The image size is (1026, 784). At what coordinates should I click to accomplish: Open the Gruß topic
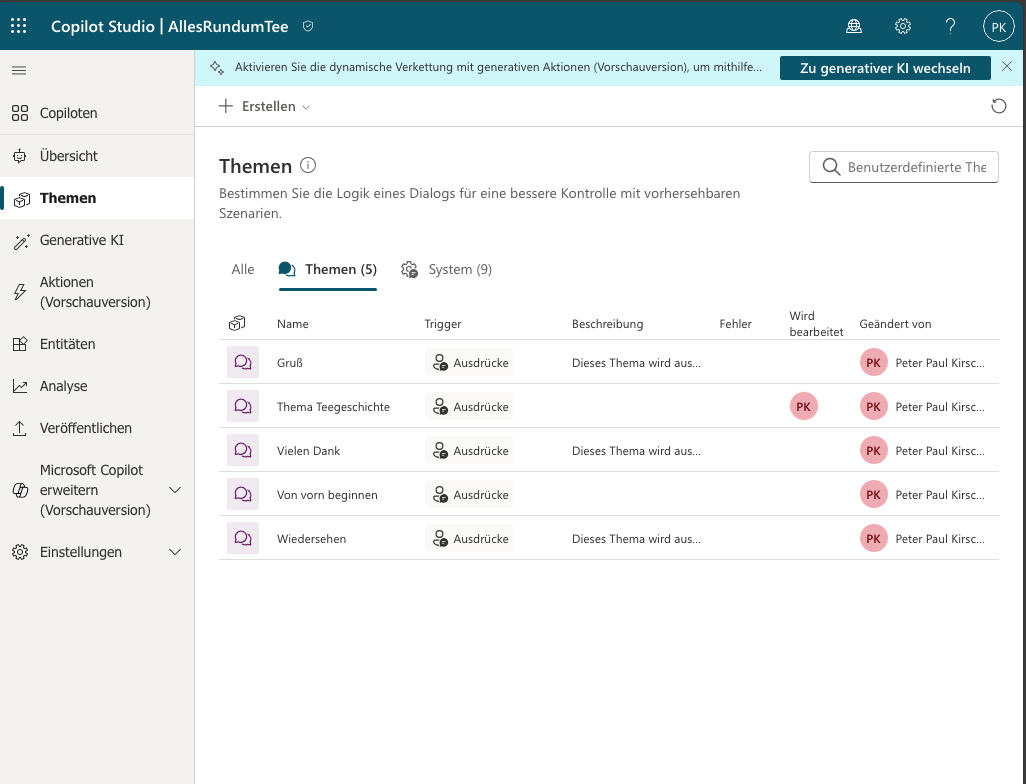[x=290, y=363]
